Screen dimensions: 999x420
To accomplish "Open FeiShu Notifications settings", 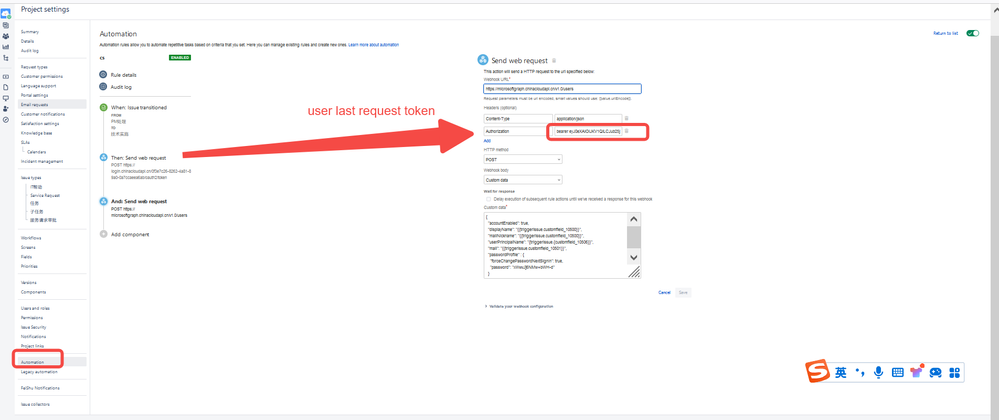I will coord(40,387).
